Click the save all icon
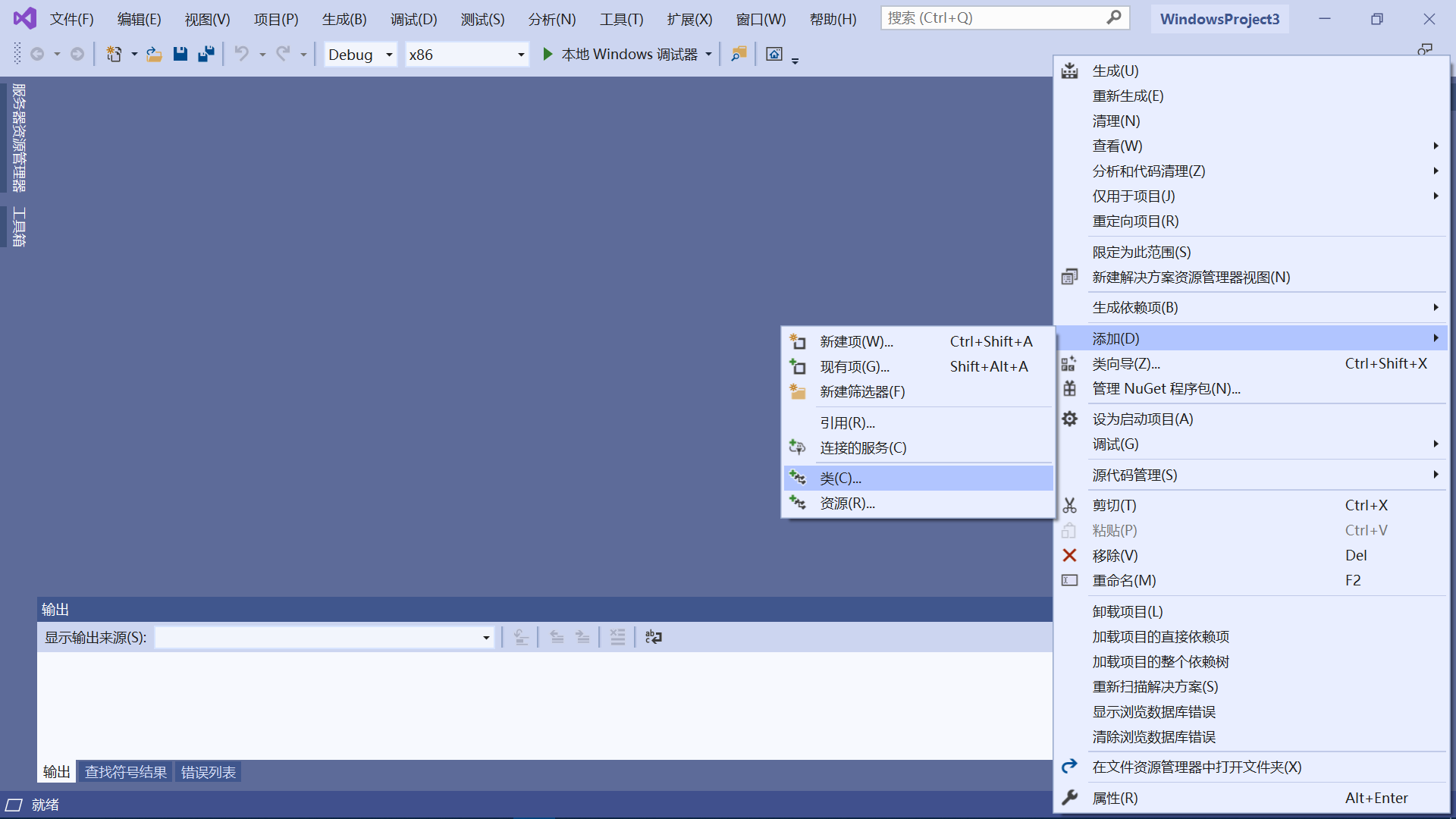 point(206,54)
